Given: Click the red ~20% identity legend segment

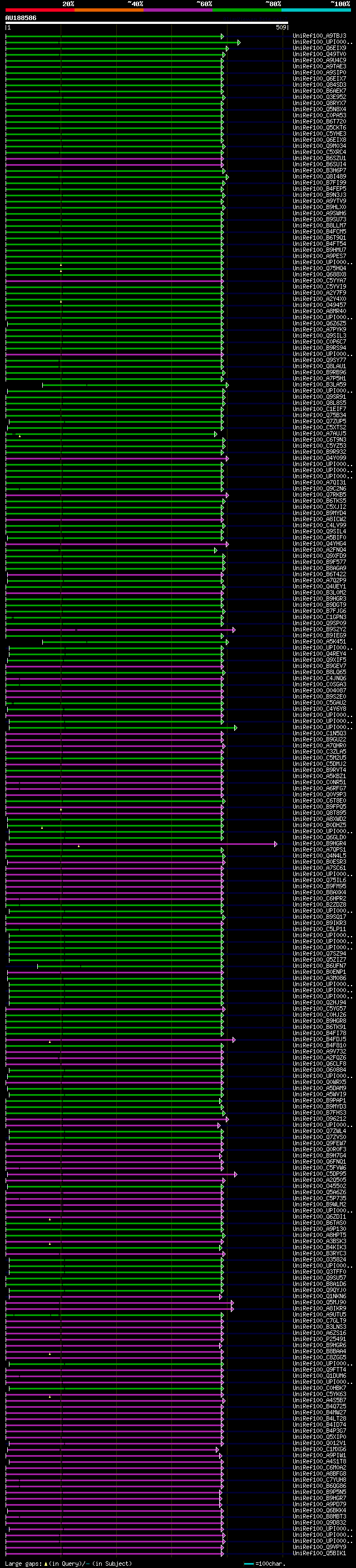Looking at the screenshot, I should [40, 10].
